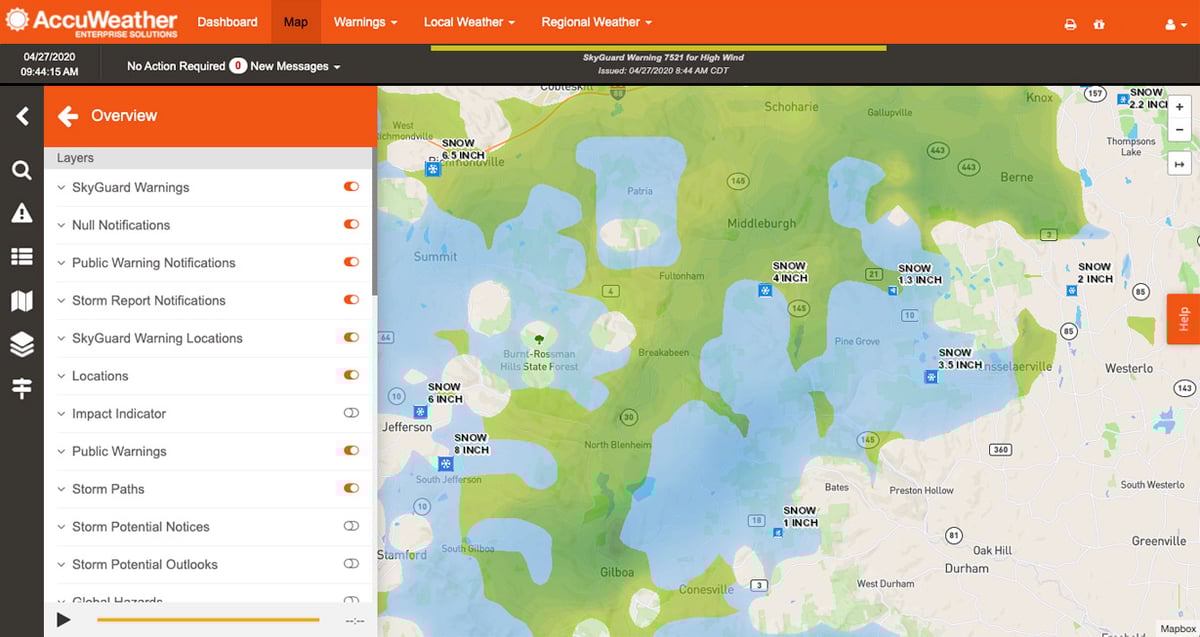Open the Regional Weather menu
Screen dimensions: 1200x637
coord(596,22)
